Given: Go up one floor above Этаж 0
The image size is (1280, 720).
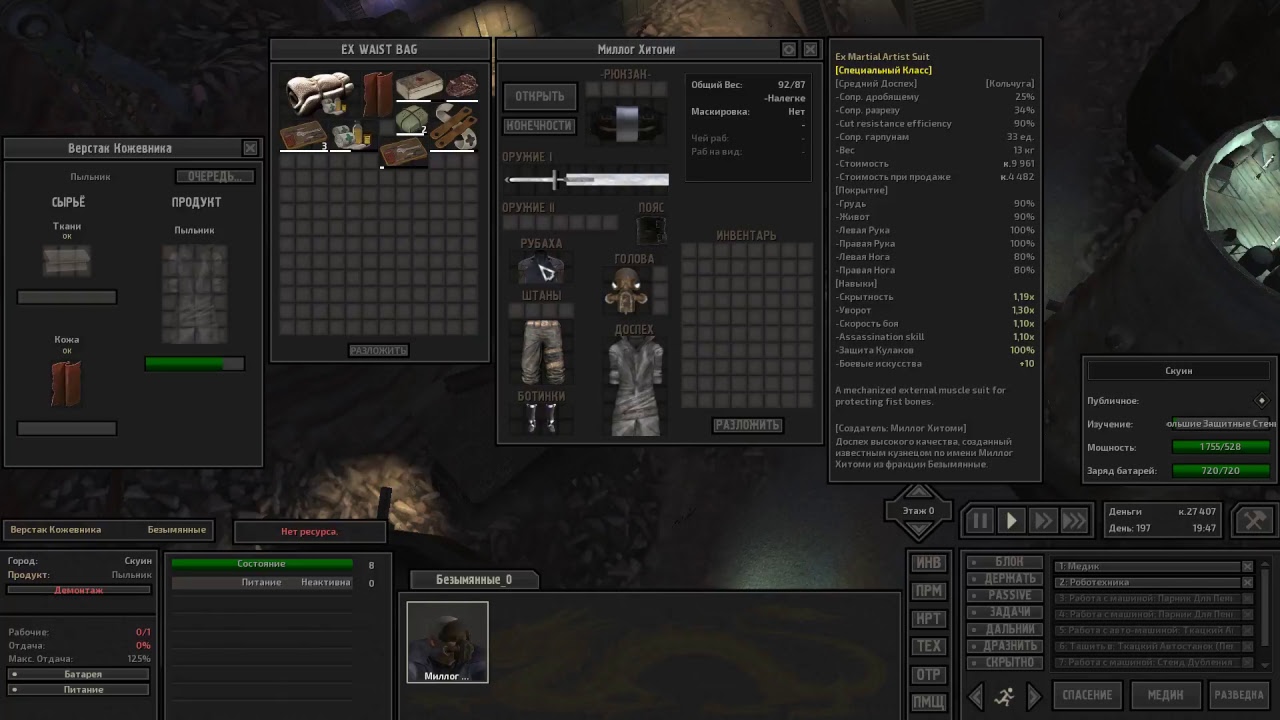Looking at the screenshot, I should point(918,493).
